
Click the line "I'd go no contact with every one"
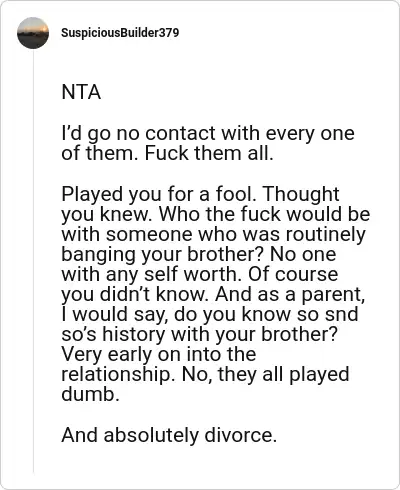(x=208, y=134)
